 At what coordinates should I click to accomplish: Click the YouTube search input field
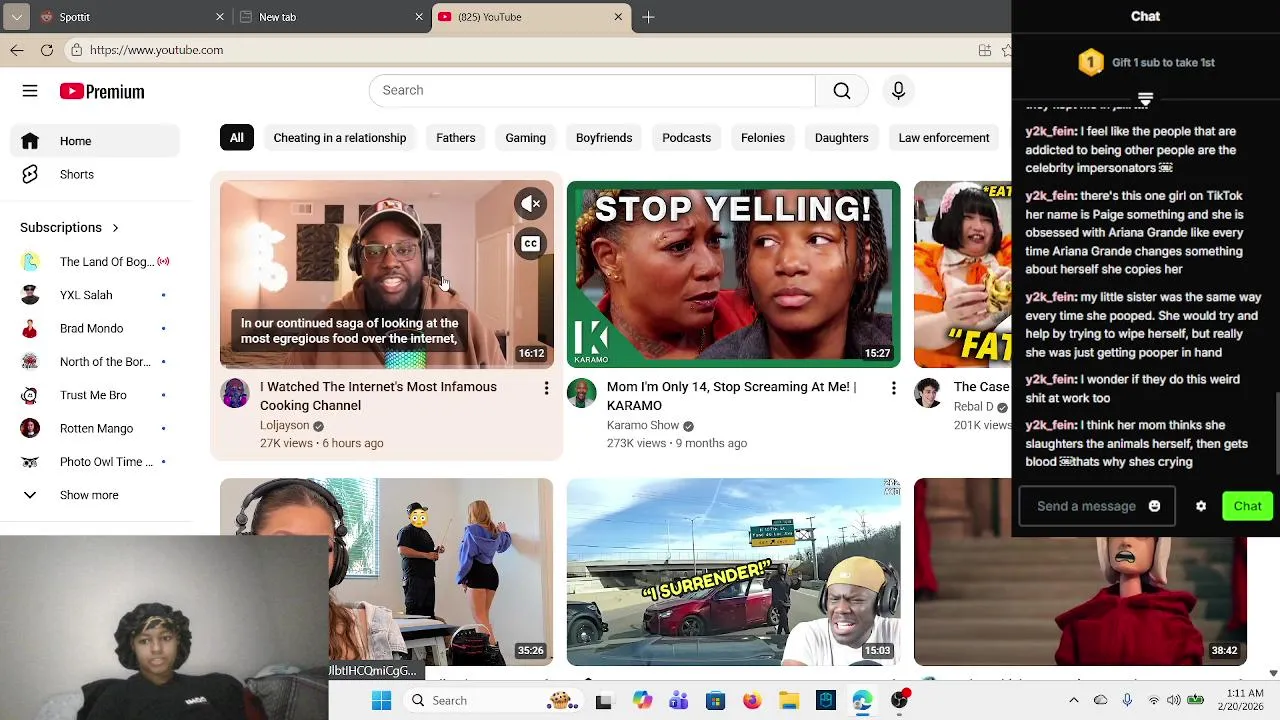[x=592, y=90]
